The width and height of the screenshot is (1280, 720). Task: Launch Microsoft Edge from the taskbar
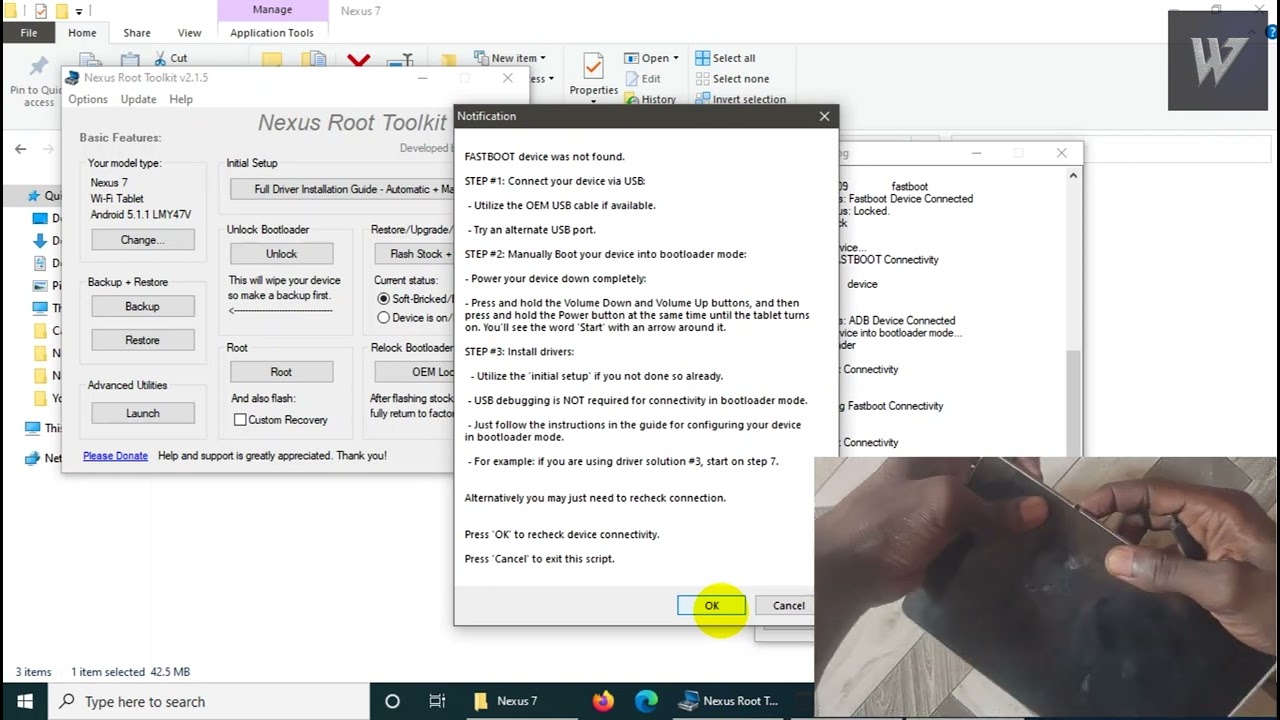pos(647,701)
